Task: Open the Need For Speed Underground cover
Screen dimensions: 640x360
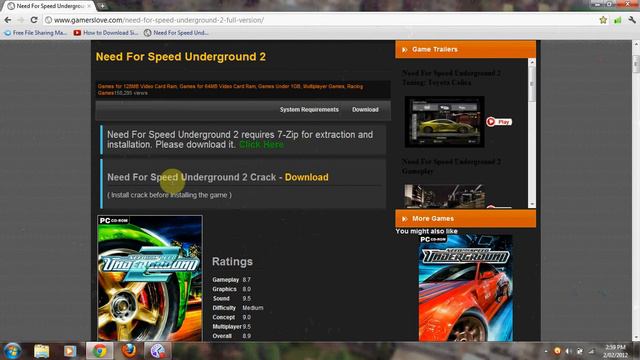Action: coord(466,288)
